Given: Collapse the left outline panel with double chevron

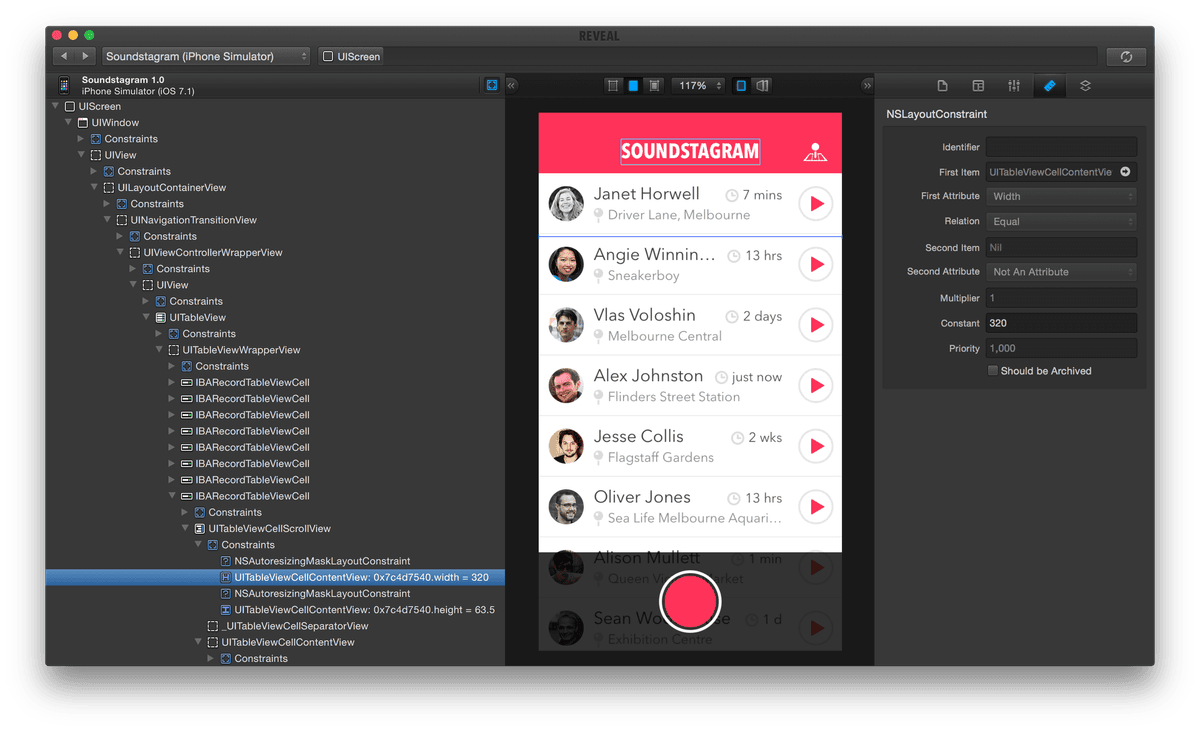Looking at the screenshot, I should (511, 86).
